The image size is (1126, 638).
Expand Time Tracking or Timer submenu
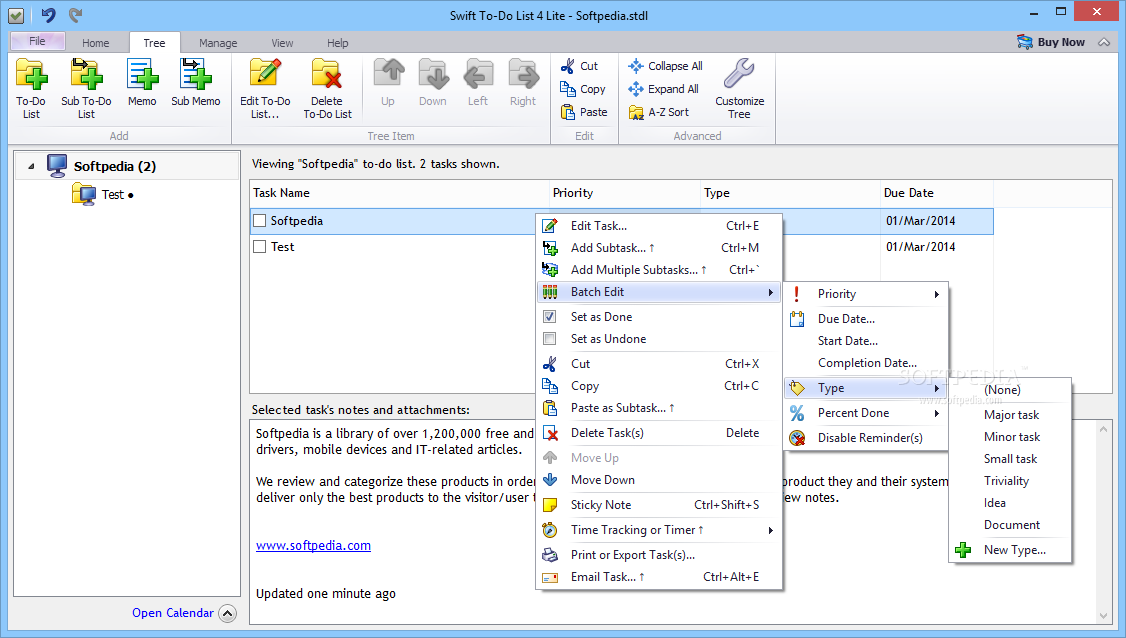click(659, 530)
